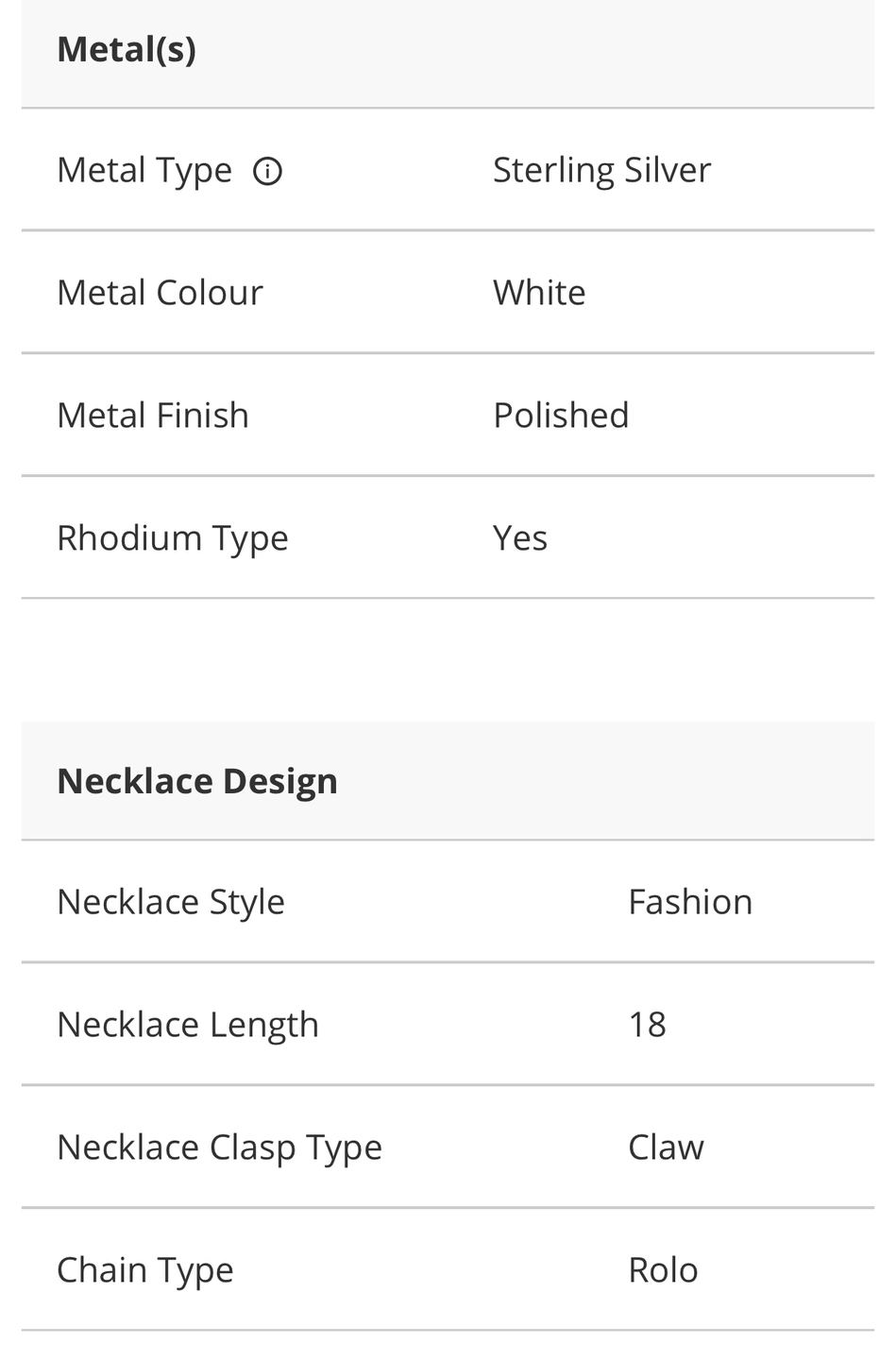Click the Metal(s) section header
The height and width of the screenshot is (1360, 896).
(x=127, y=49)
